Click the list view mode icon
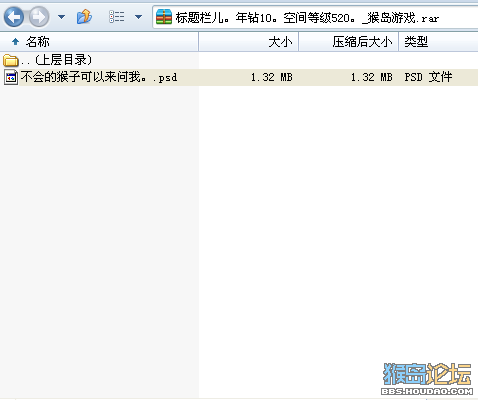The height and width of the screenshot is (400, 478). (x=117, y=17)
